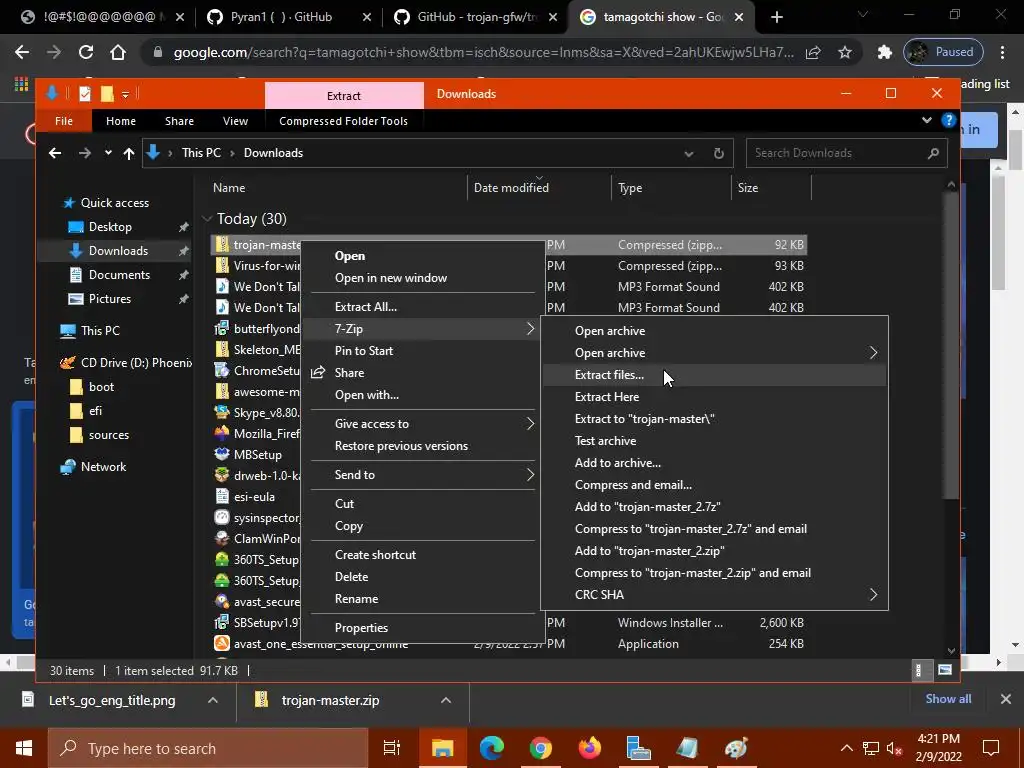Click Show all downloads link

click(x=948, y=699)
